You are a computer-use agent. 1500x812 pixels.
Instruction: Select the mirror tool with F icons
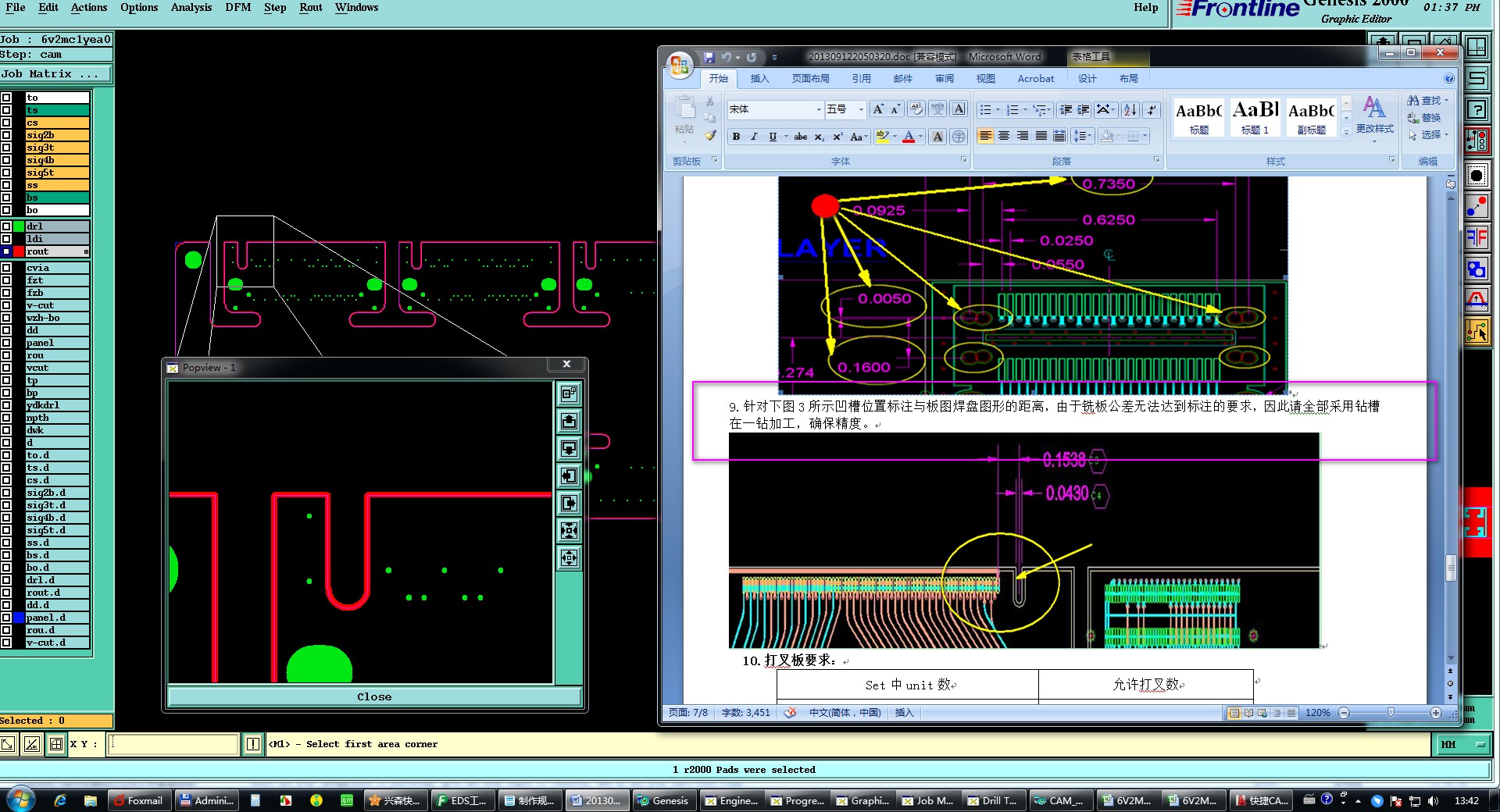click(x=1477, y=237)
